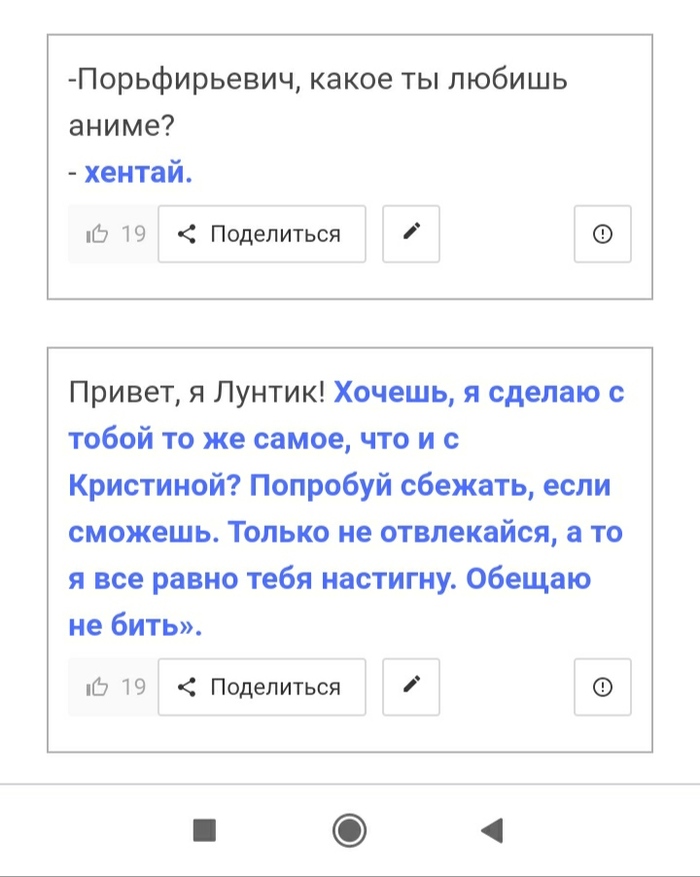Open recent apps with the square button
The height and width of the screenshot is (877, 700).
point(205,830)
